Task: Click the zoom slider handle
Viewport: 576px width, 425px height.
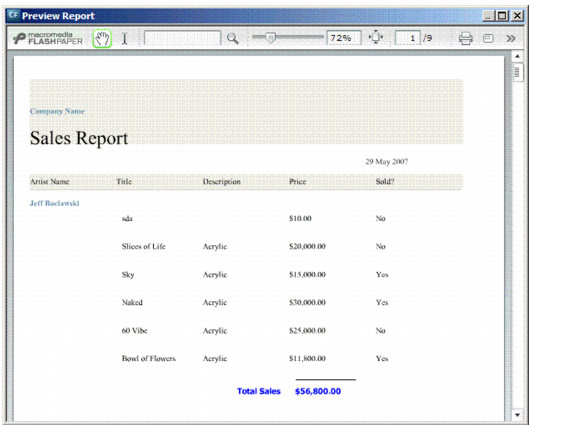Action: [270, 37]
